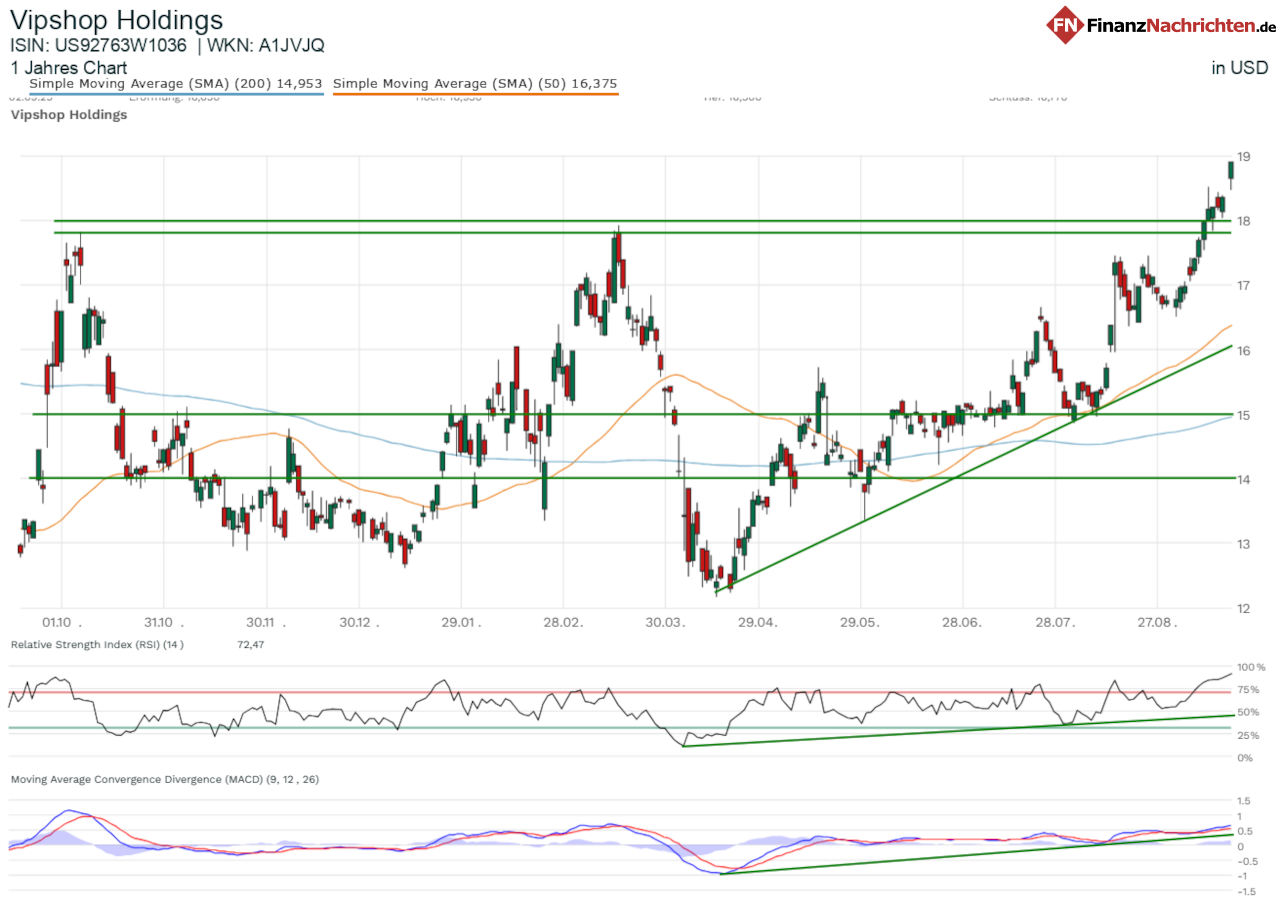Image resolution: width=1280 pixels, height=900 pixels.
Task: Click the price axis label 19
Action: click(1244, 157)
